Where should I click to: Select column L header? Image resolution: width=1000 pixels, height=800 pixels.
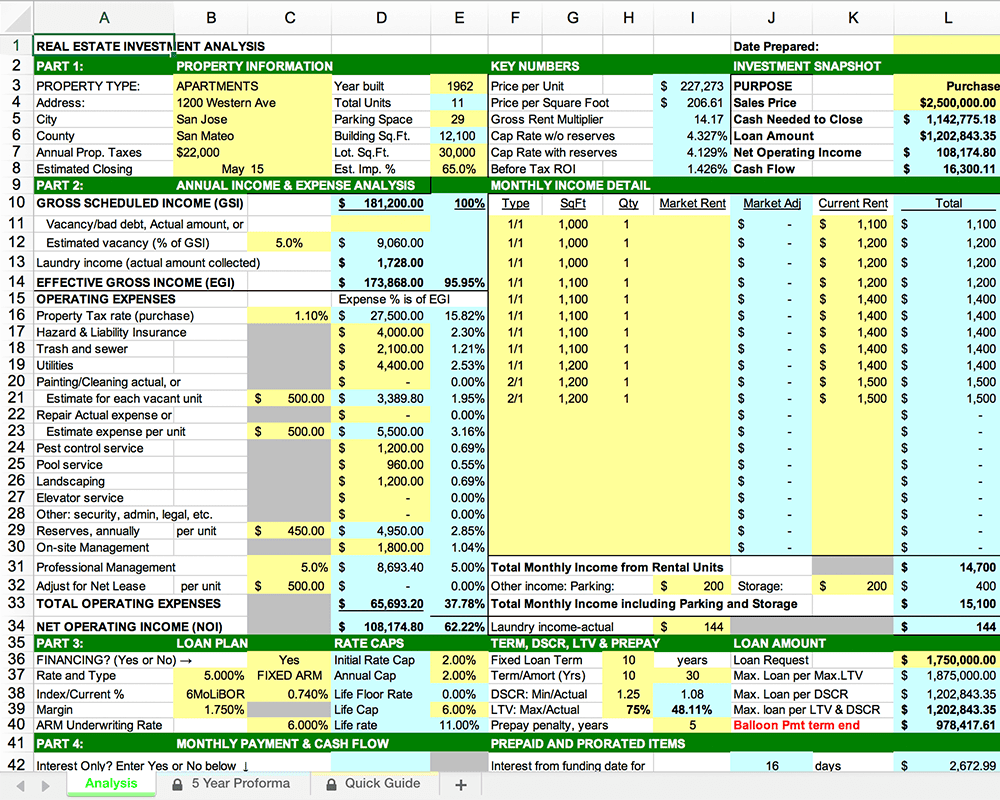(x=947, y=18)
